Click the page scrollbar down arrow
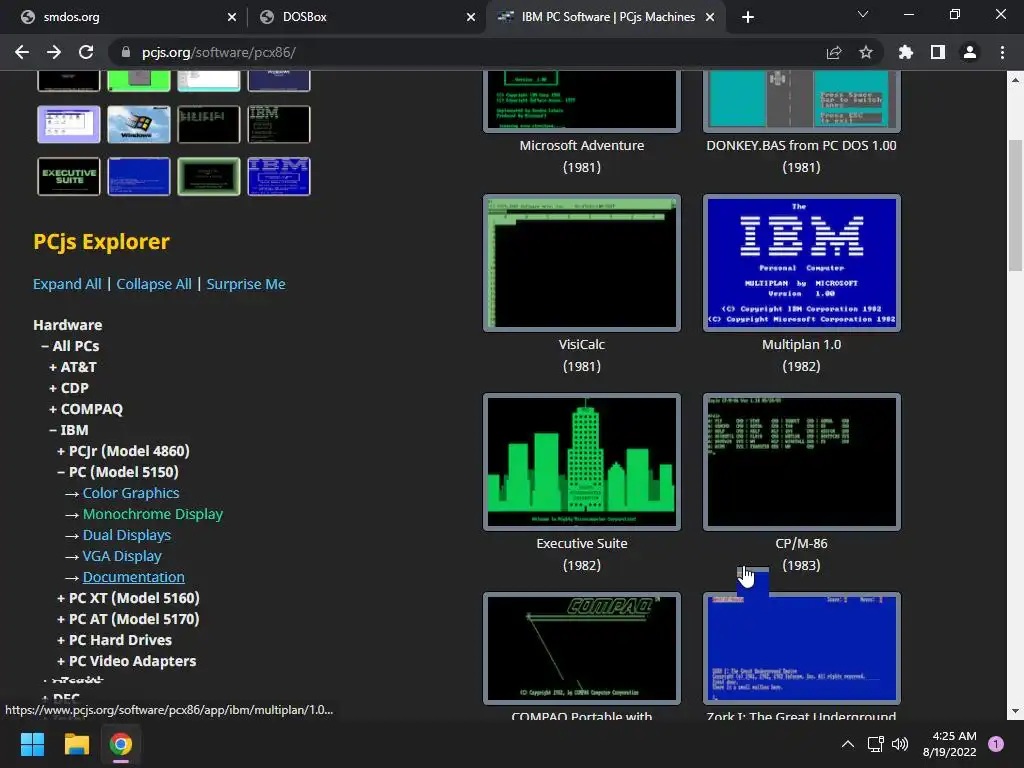This screenshot has width=1024, height=768. tap(1015, 711)
